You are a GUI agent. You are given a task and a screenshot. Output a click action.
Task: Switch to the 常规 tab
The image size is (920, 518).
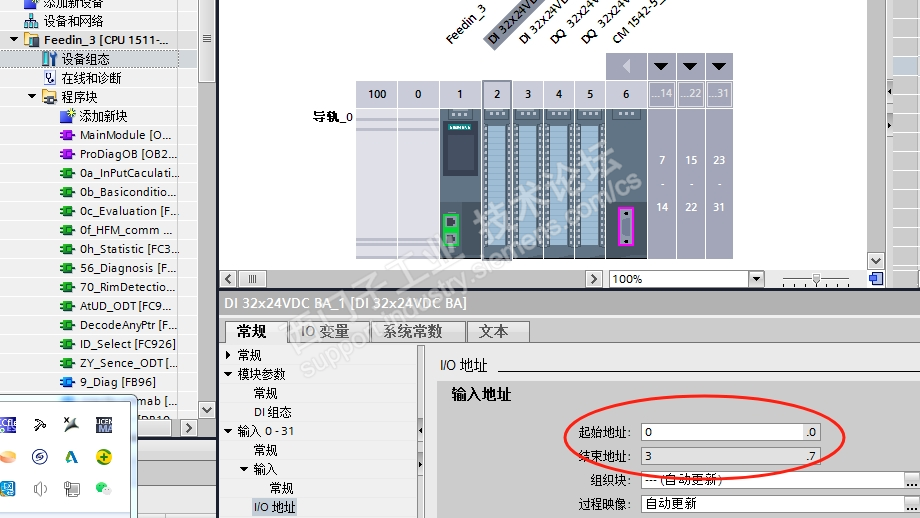click(x=252, y=331)
